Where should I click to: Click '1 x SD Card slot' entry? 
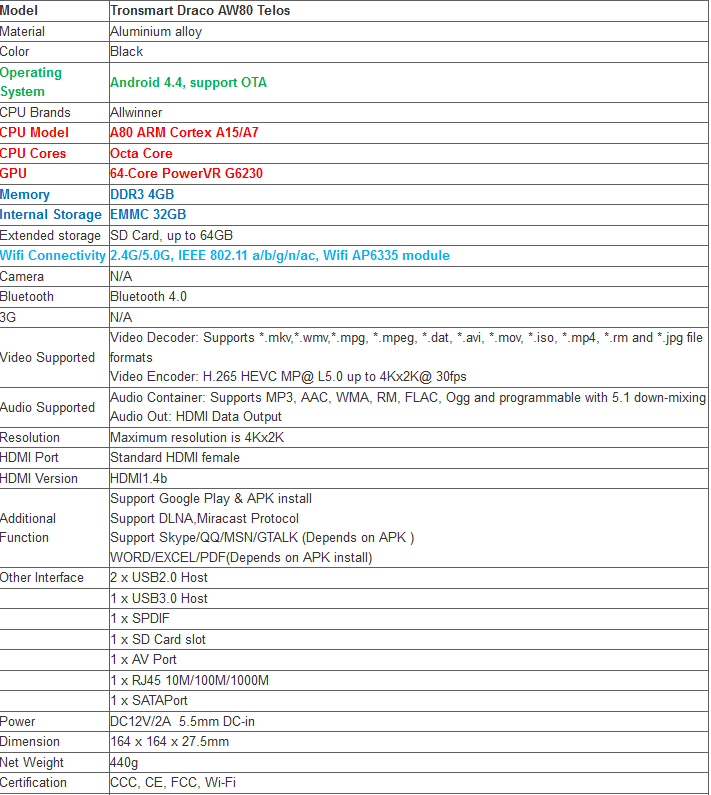pos(158,640)
